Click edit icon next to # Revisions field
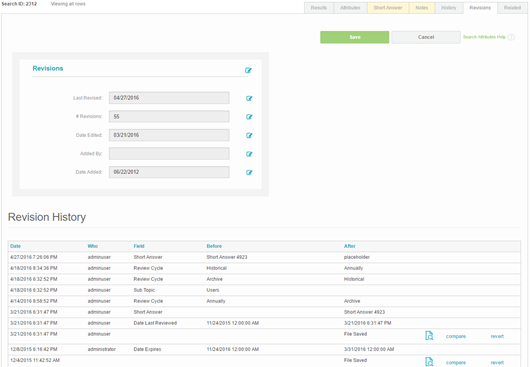The width and height of the screenshot is (530, 367). [x=249, y=117]
